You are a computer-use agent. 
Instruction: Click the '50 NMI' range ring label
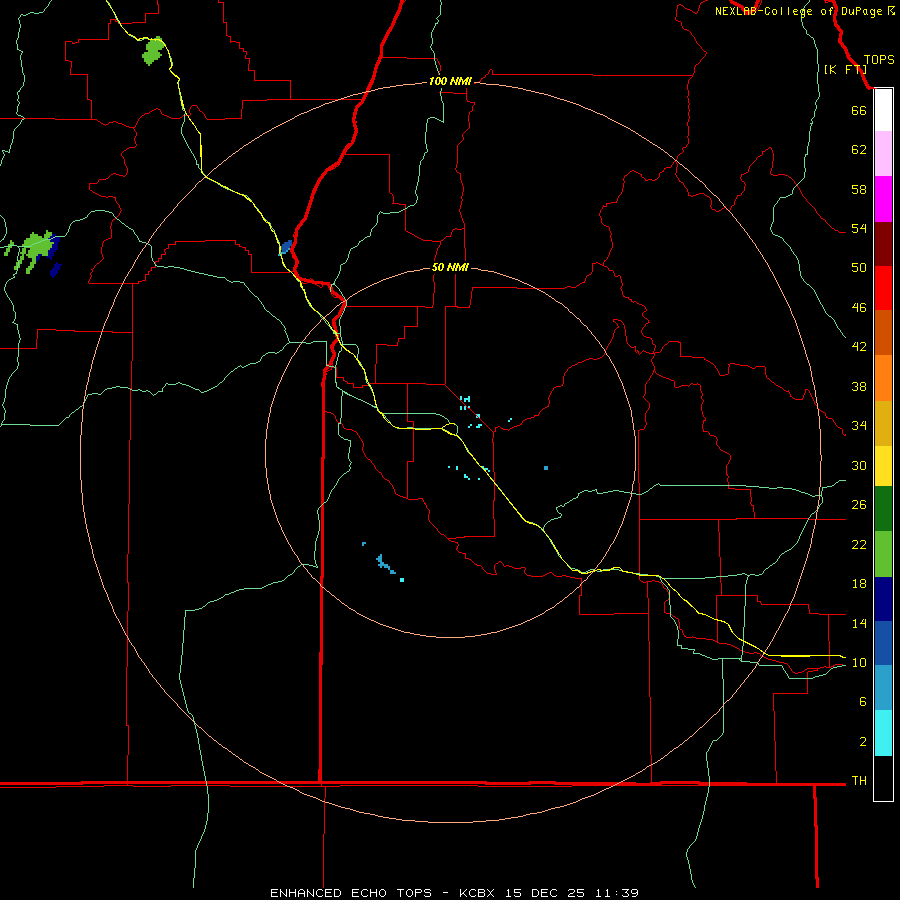coord(450,267)
